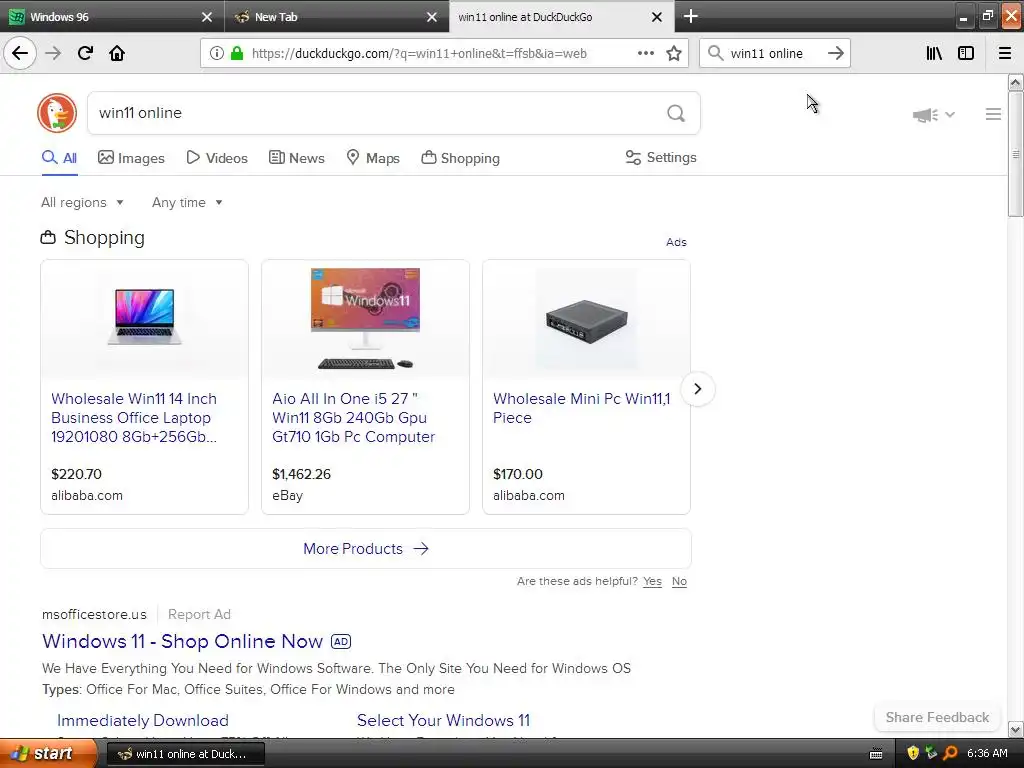
Task: Click the DuckDuckGo duck logo
Action: click(57, 113)
